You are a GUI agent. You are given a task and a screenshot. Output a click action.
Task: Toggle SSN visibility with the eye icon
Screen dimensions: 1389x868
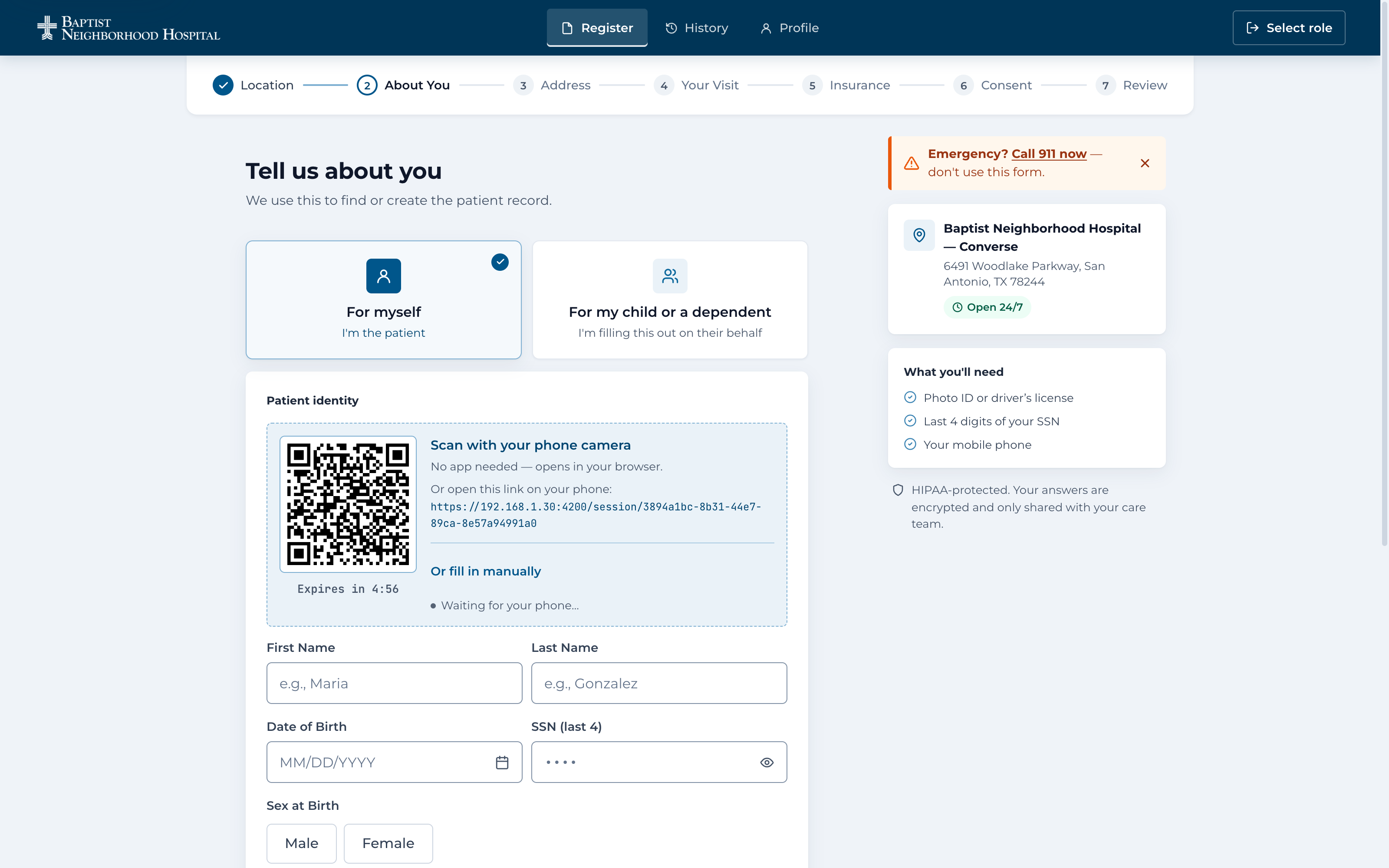tap(767, 763)
